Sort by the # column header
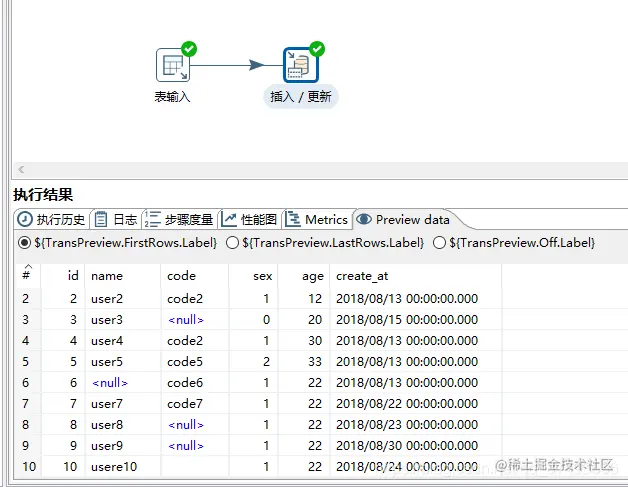The image size is (628, 487). tap(27, 276)
